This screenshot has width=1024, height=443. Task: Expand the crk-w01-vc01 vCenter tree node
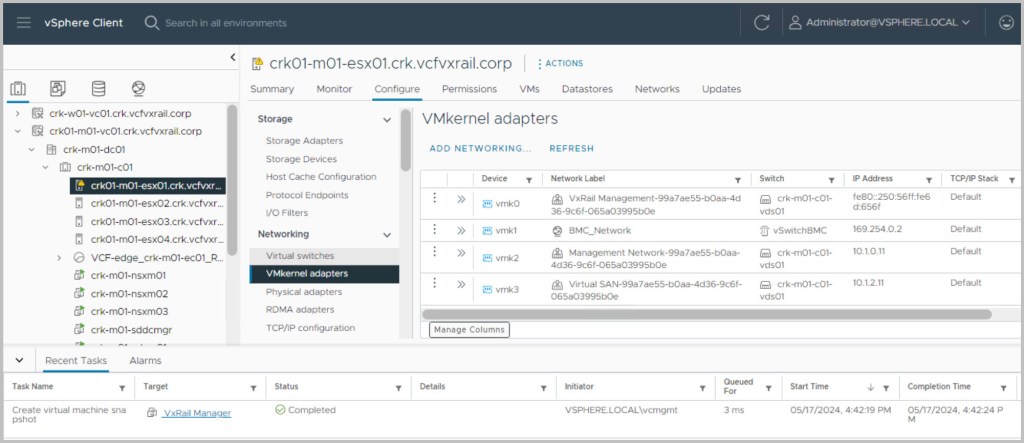point(17,113)
